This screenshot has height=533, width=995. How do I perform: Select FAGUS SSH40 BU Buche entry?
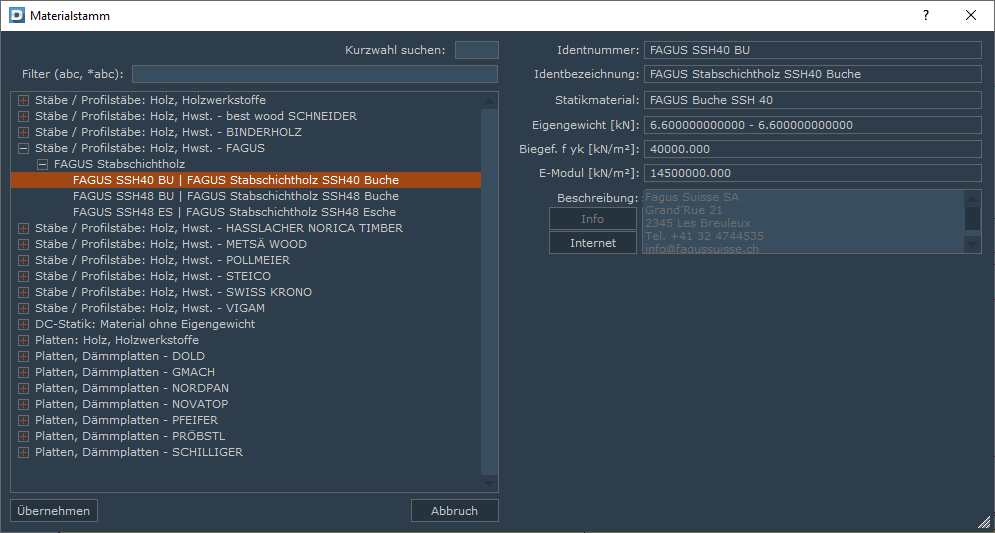pos(246,180)
